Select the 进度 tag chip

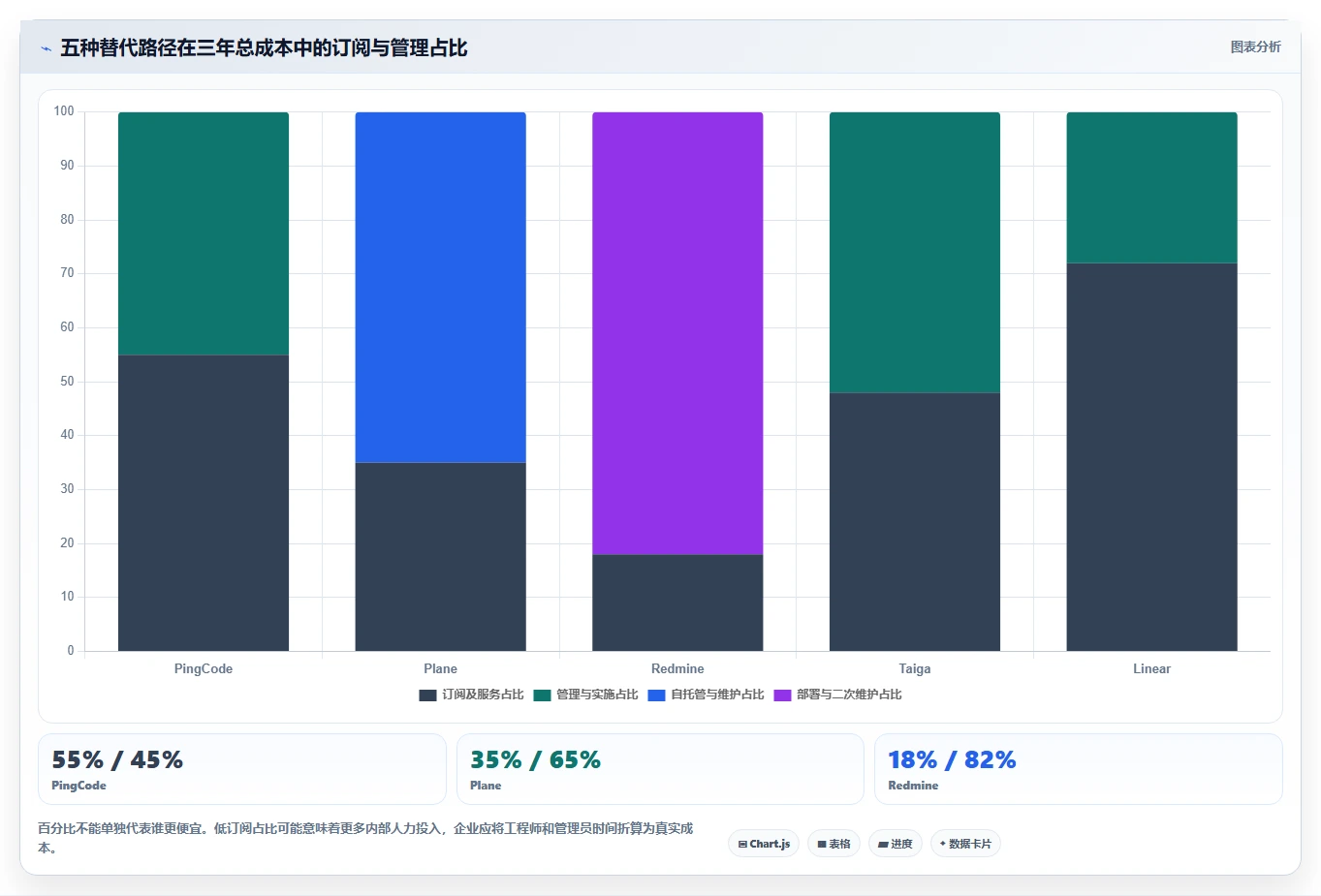896,844
